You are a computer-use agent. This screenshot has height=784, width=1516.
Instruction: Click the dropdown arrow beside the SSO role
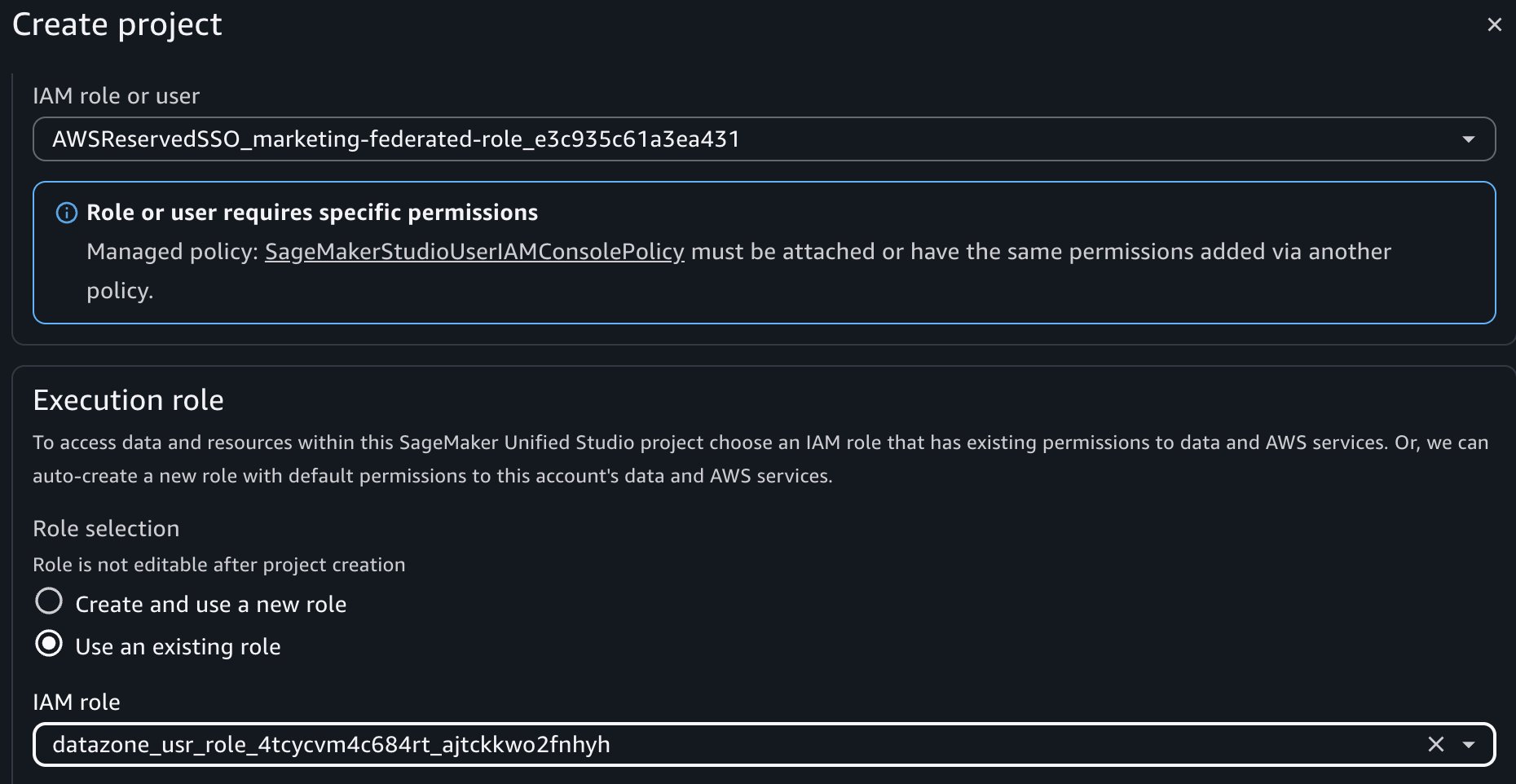point(1468,139)
